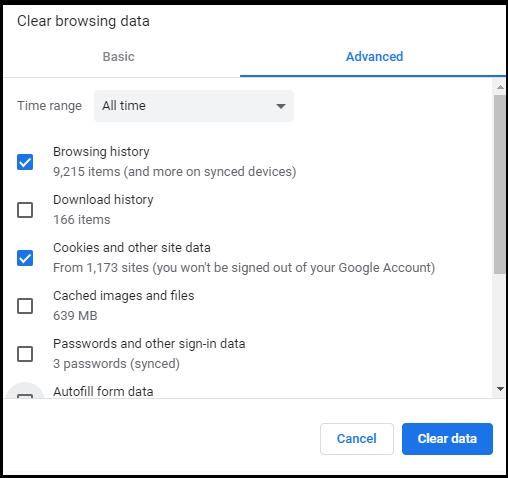Click Cookies and other site data label
Image resolution: width=508 pixels, height=478 pixels.
click(x=132, y=248)
